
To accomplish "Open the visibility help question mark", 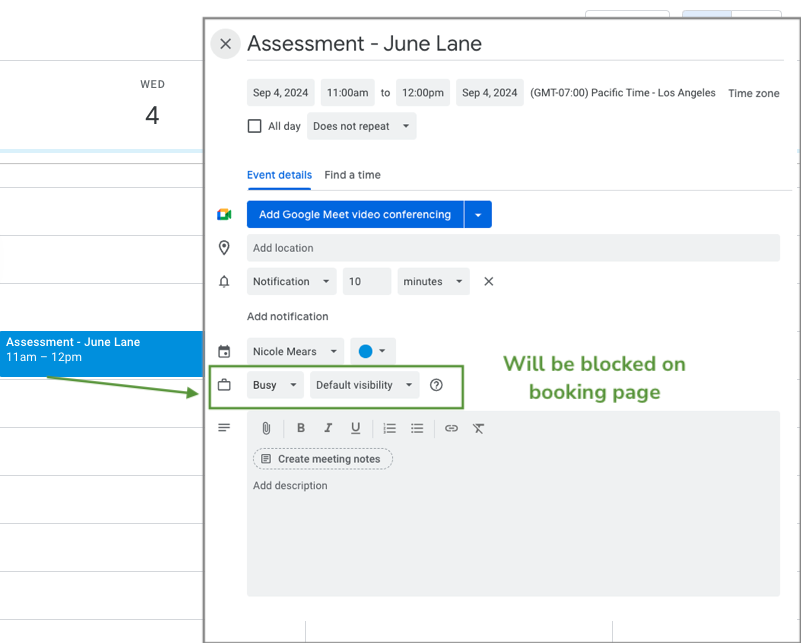I will click(x=436, y=385).
